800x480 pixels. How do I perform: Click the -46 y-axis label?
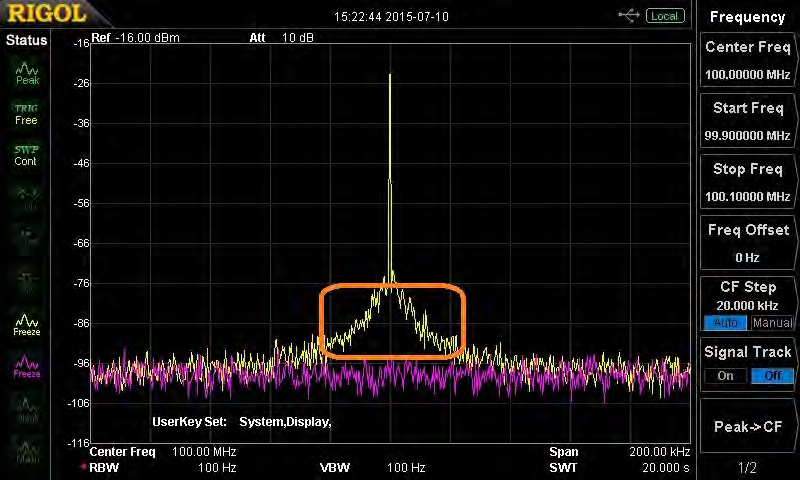coord(82,163)
